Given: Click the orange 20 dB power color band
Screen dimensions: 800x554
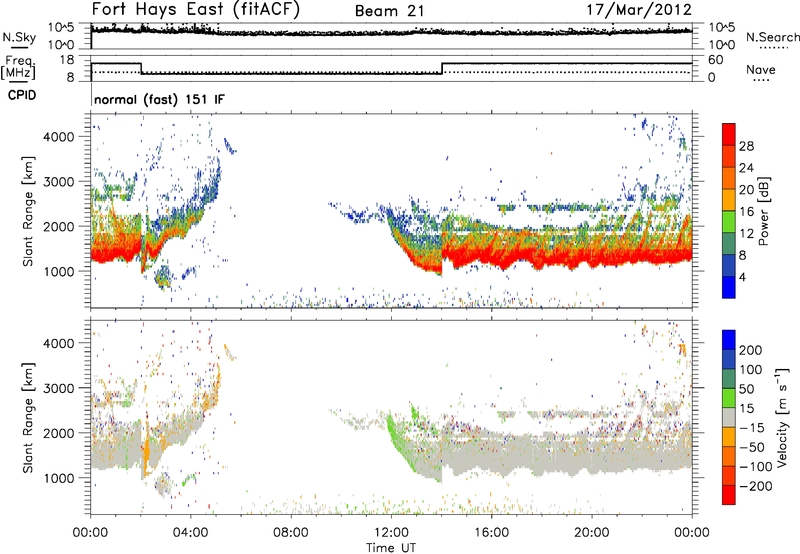Looking at the screenshot, I should tap(729, 178).
